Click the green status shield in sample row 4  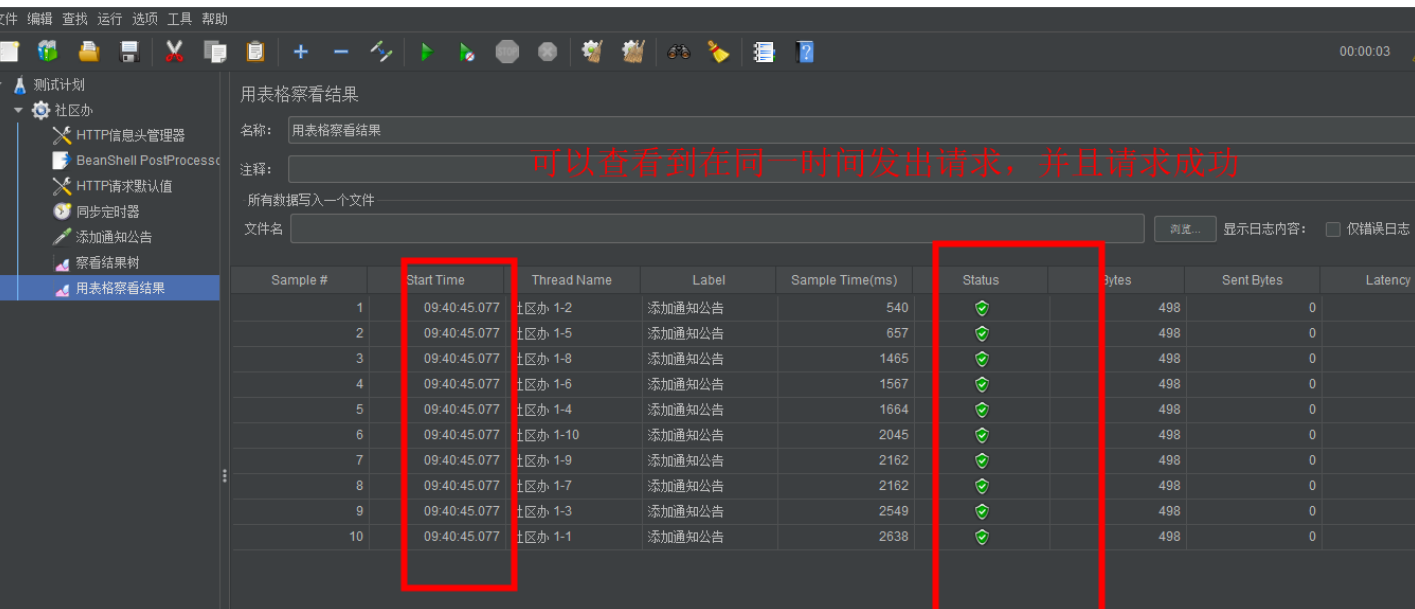click(981, 384)
